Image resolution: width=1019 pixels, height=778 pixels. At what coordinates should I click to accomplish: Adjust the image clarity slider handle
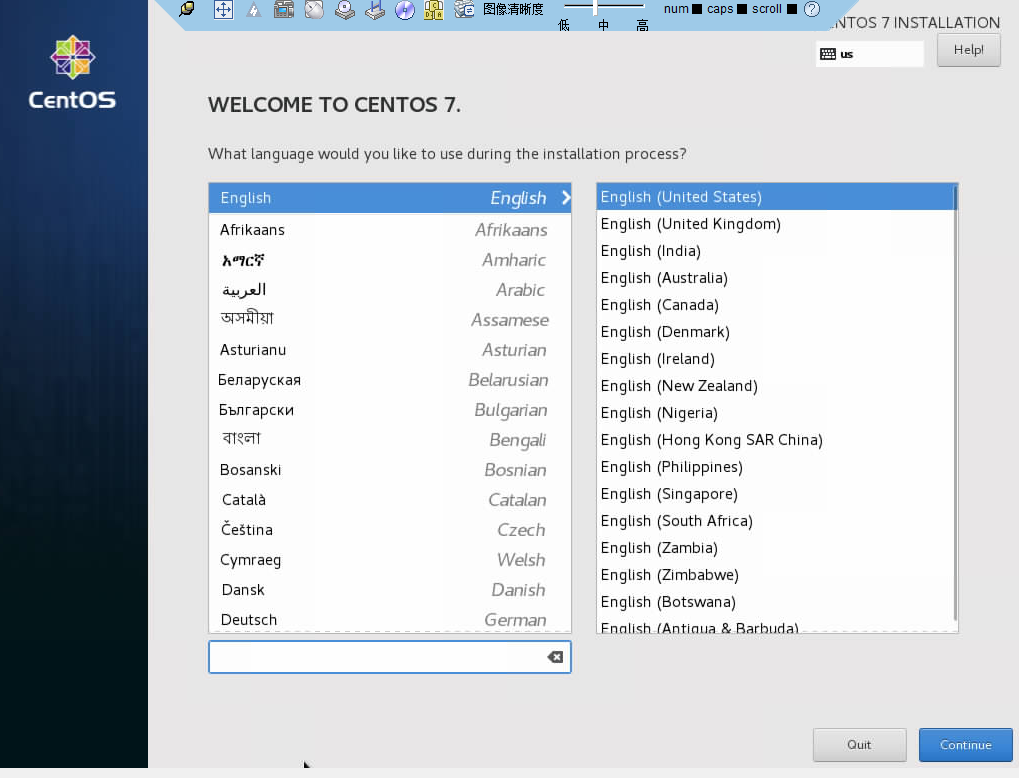tap(595, 7)
